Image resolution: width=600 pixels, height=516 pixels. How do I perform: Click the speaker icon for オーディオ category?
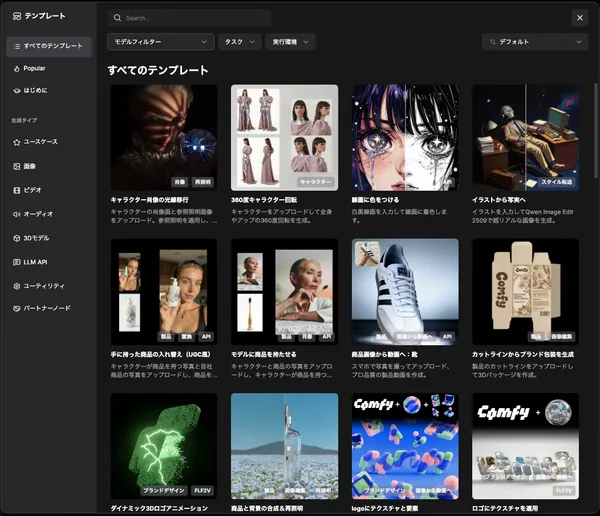tap(17, 214)
